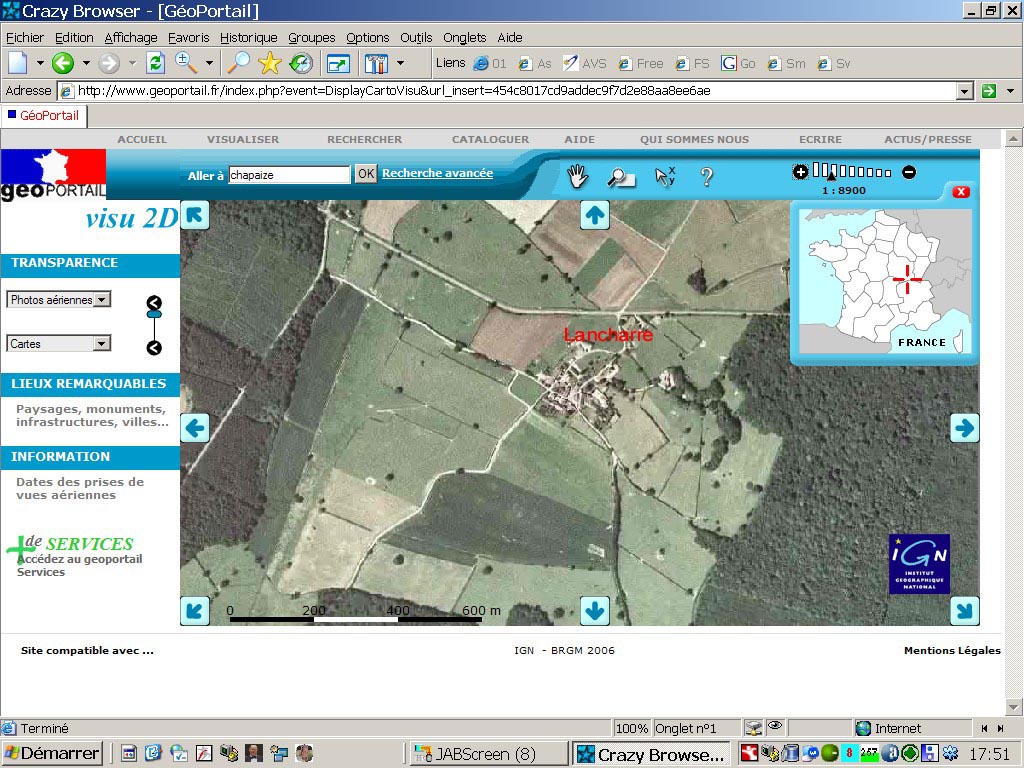Click the browser green Back button
Image resolution: width=1024 pixels, height=768 pixels.
[63, 63]
